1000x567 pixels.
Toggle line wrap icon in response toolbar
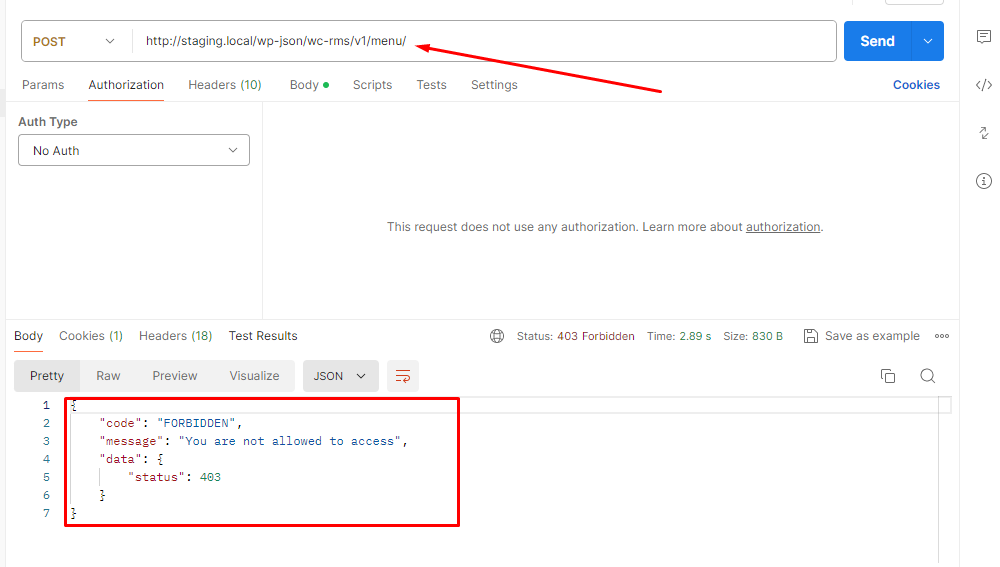coord(403,376)
